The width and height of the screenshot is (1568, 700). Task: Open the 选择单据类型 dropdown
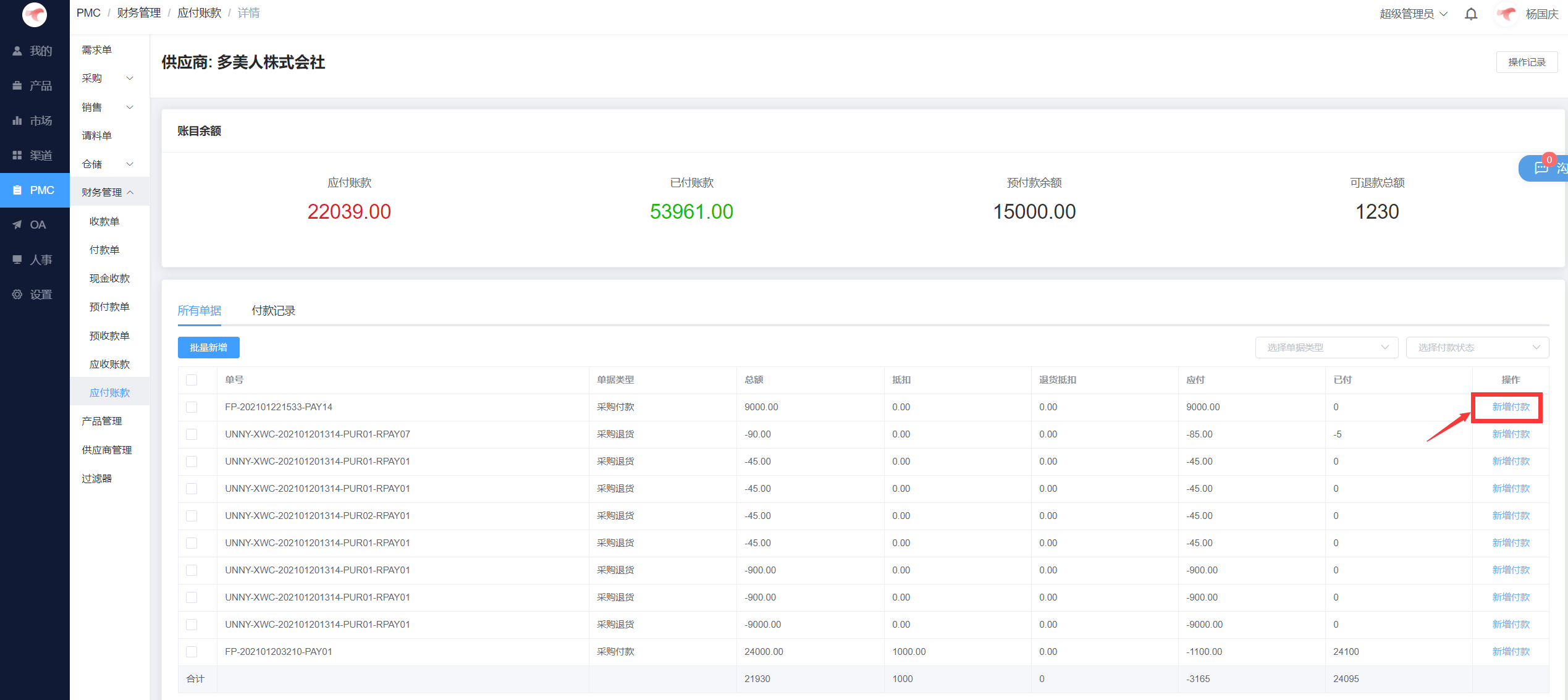coord(1326,347)
